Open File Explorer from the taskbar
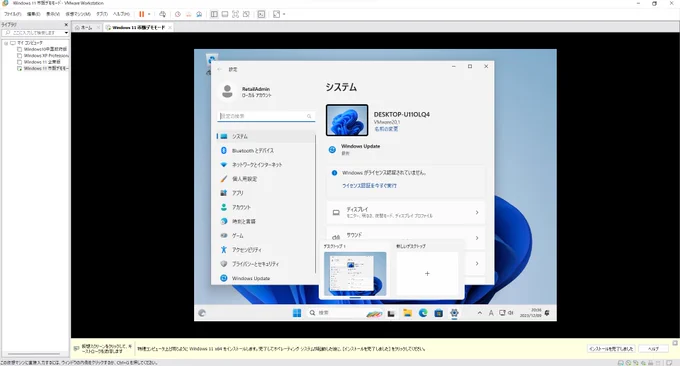 point(407,313)
